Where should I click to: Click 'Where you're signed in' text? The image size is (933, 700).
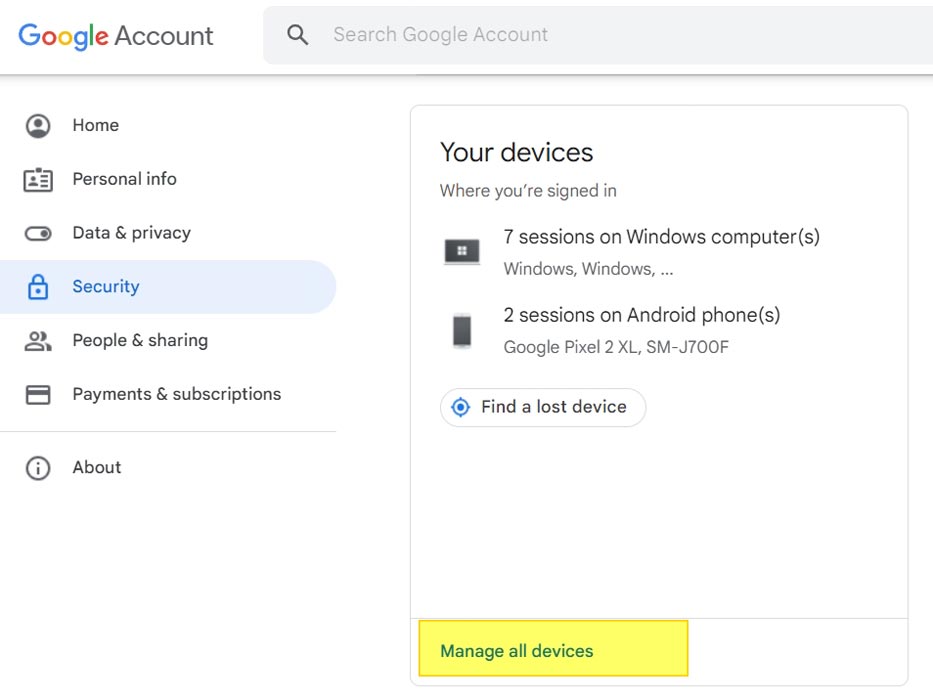(528, 191)
